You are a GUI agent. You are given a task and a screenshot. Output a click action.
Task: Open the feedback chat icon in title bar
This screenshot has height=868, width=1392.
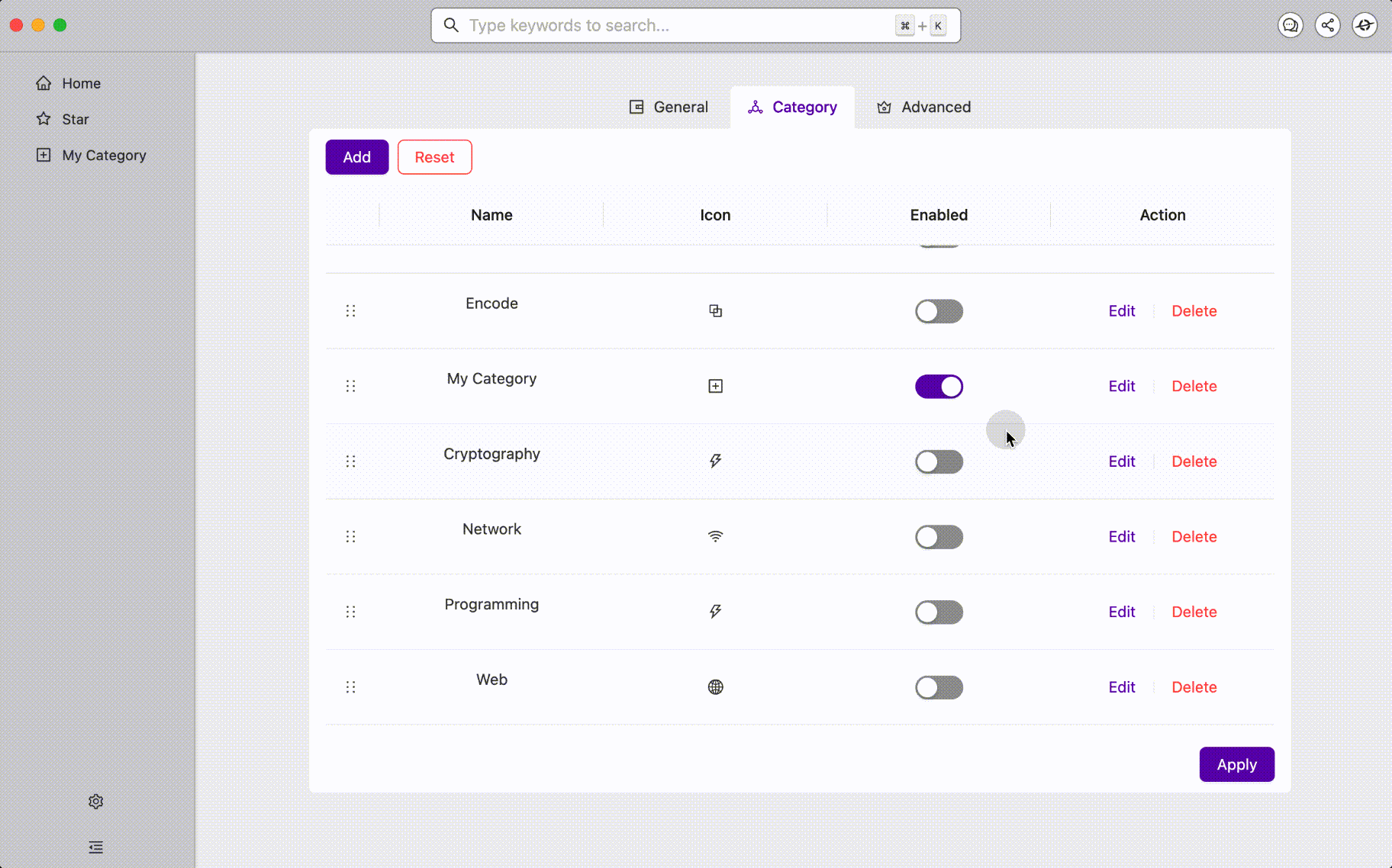(x=1290, y=25)
